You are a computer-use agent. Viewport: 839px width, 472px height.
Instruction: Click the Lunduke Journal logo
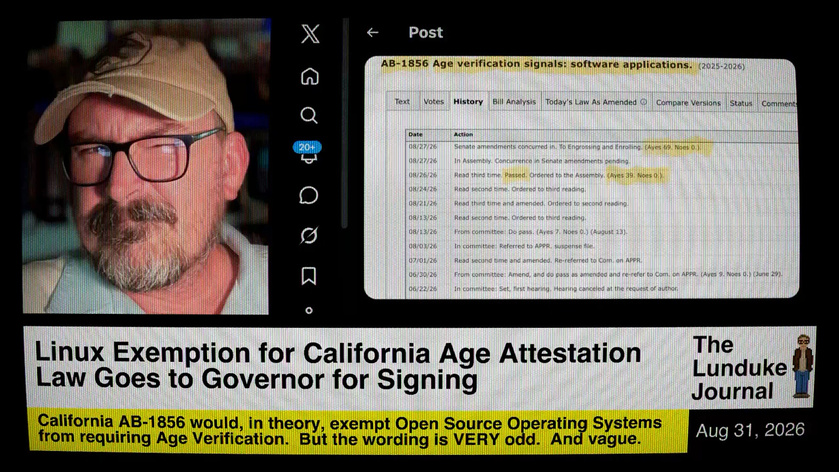(x=752, y=368)
